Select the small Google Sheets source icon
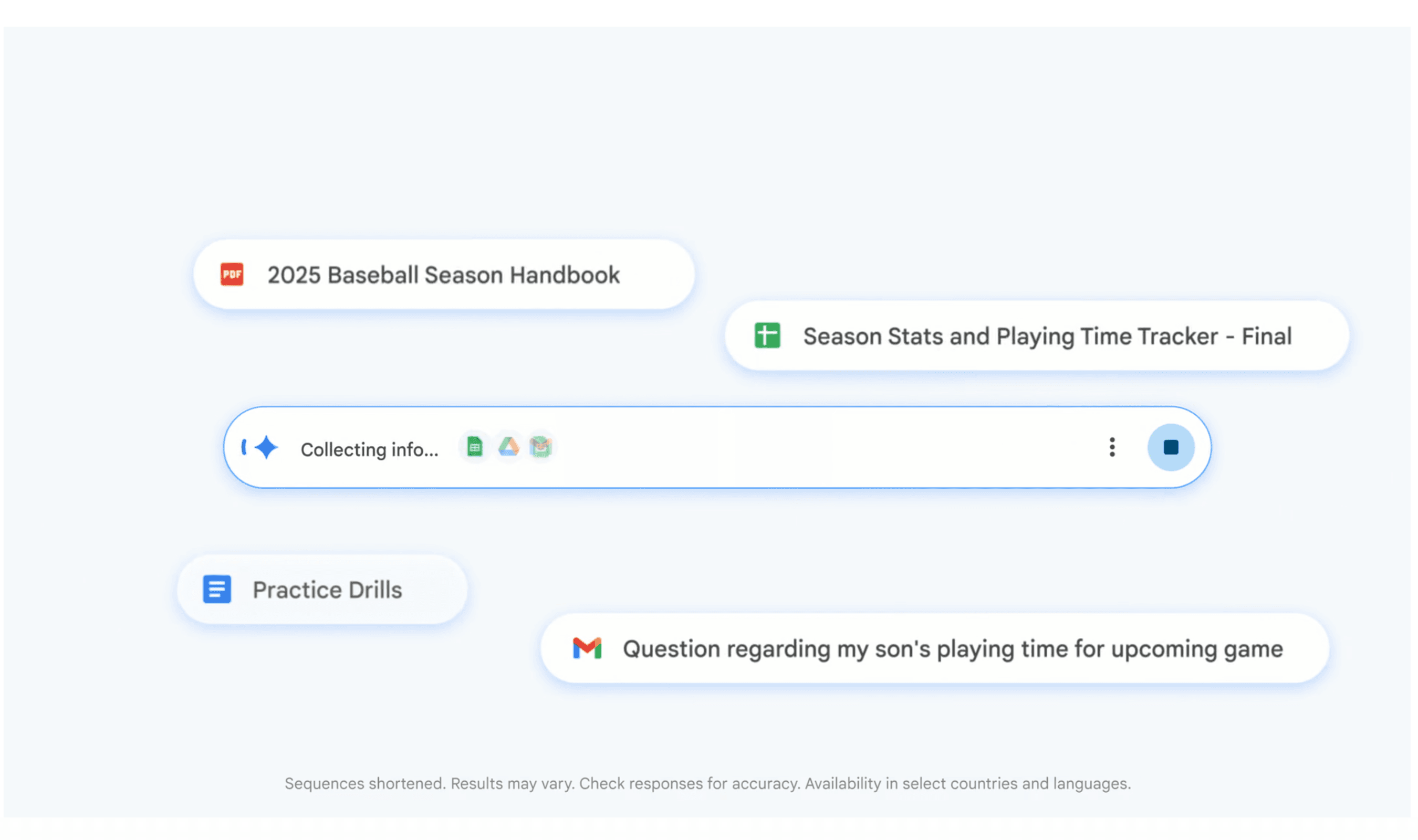The height and width of the screenshot is (840, 1418). pyautogui.click(x=474, y=448)
